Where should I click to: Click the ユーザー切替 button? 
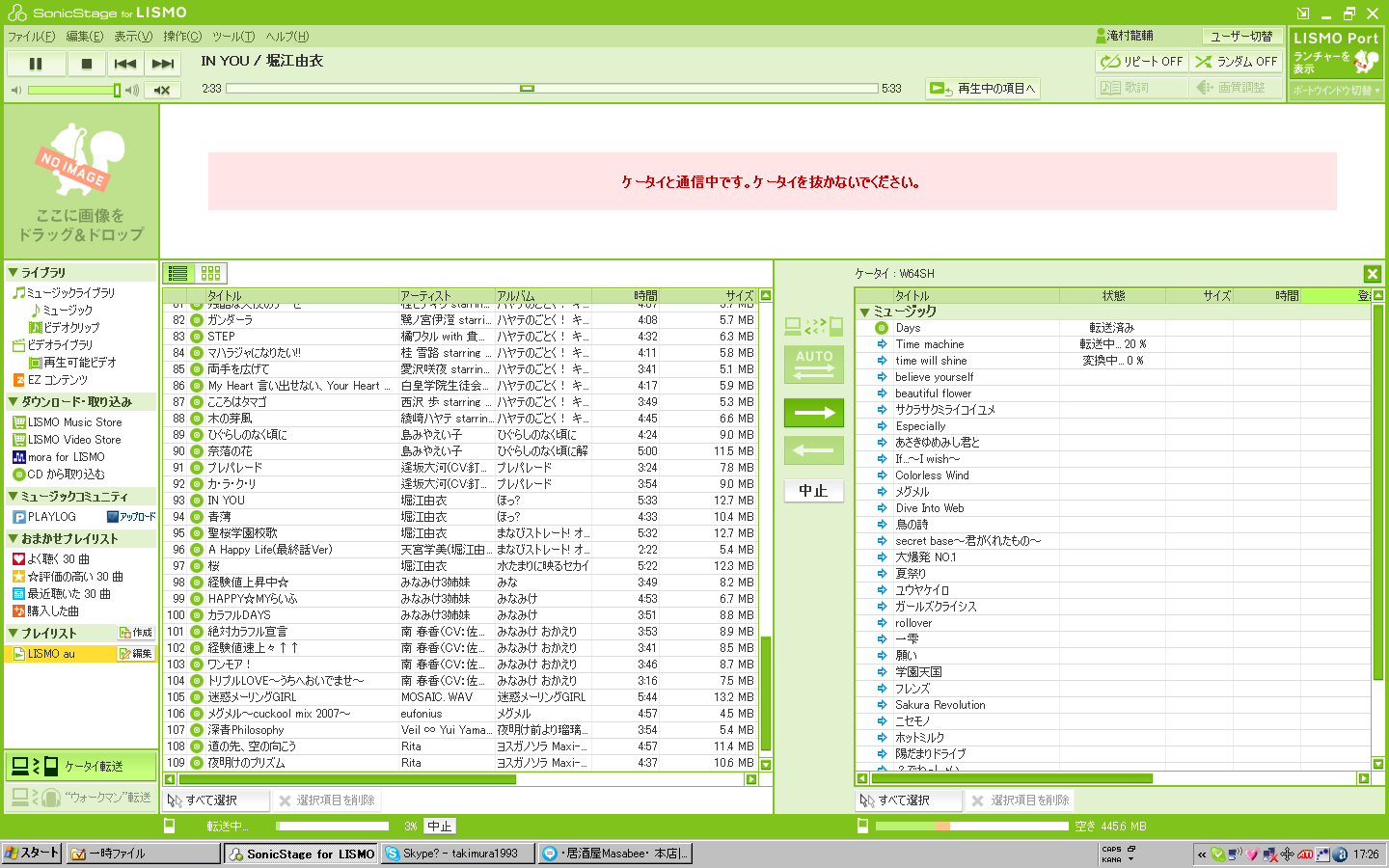tap(1241, 36)
